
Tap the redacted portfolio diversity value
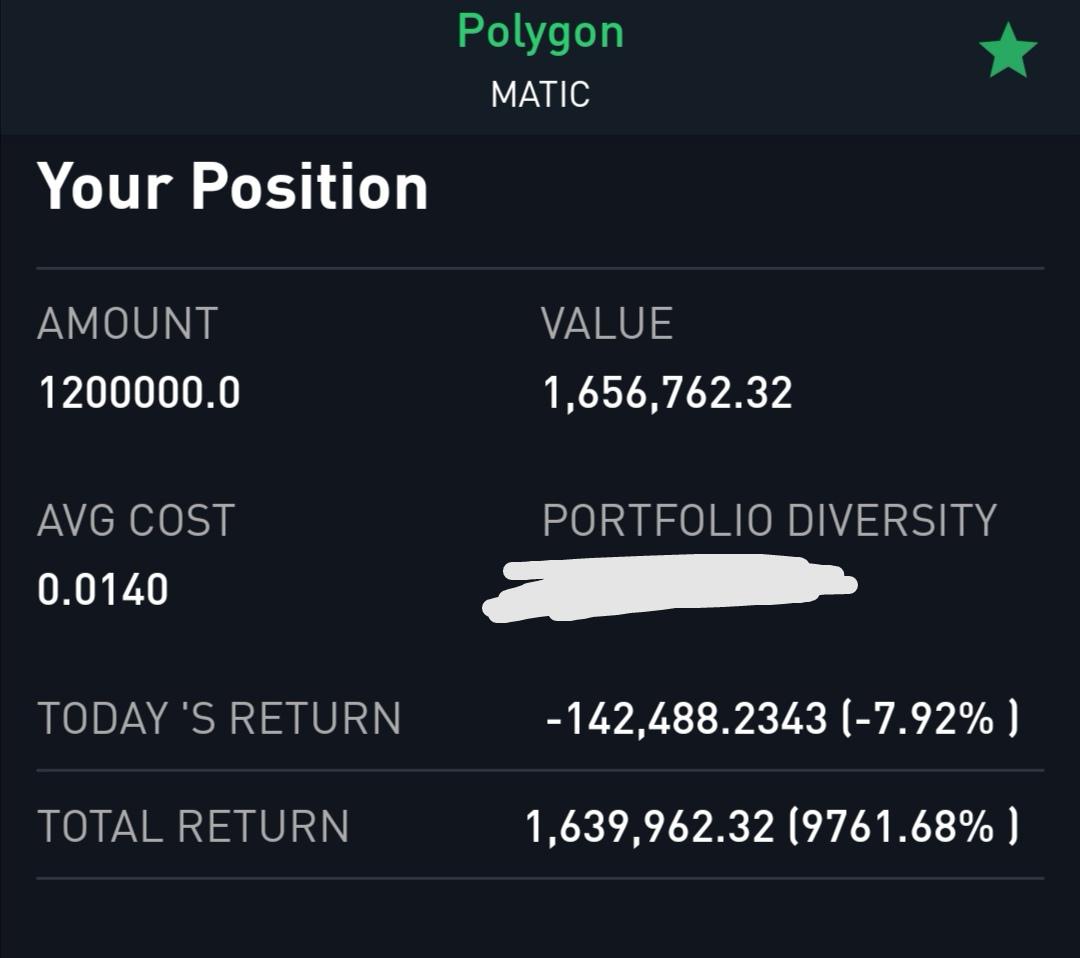[668, 587]
